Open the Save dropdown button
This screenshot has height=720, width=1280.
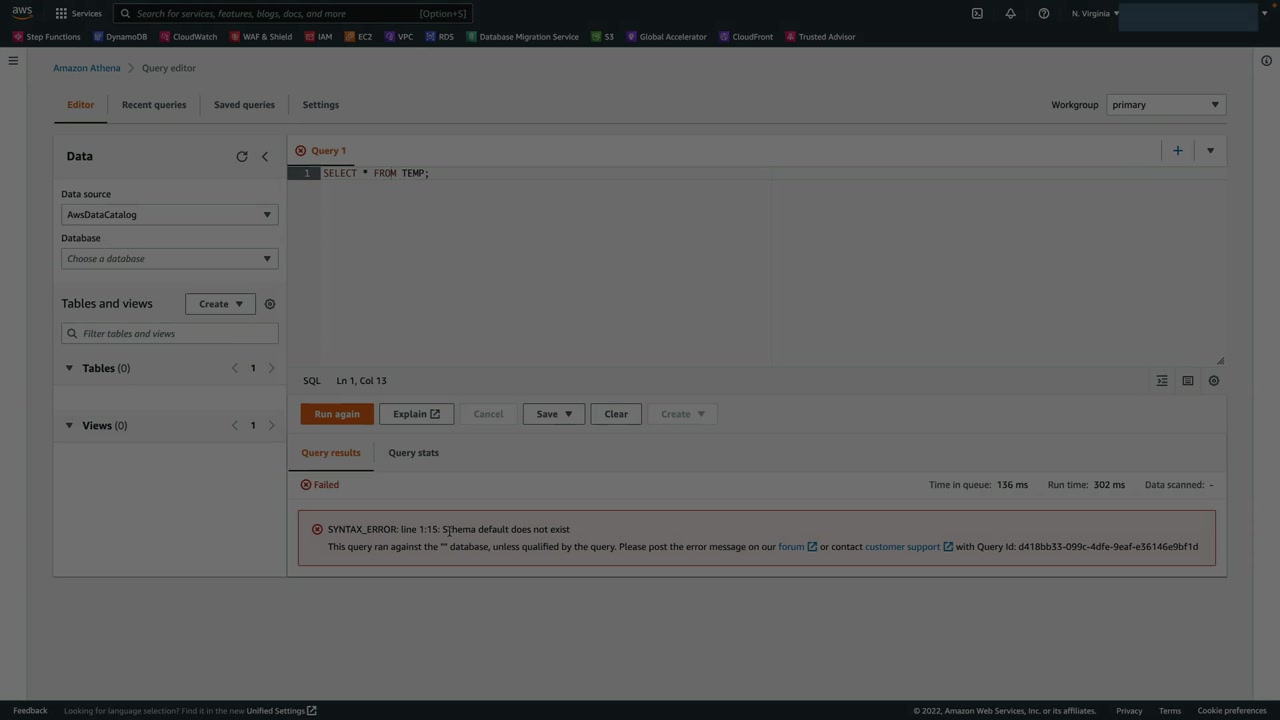click(x=554, y=414)
